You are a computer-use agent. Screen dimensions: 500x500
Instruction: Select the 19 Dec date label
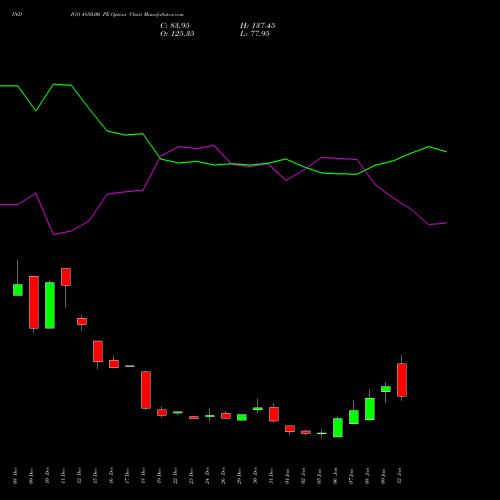(x=159, y=476)
